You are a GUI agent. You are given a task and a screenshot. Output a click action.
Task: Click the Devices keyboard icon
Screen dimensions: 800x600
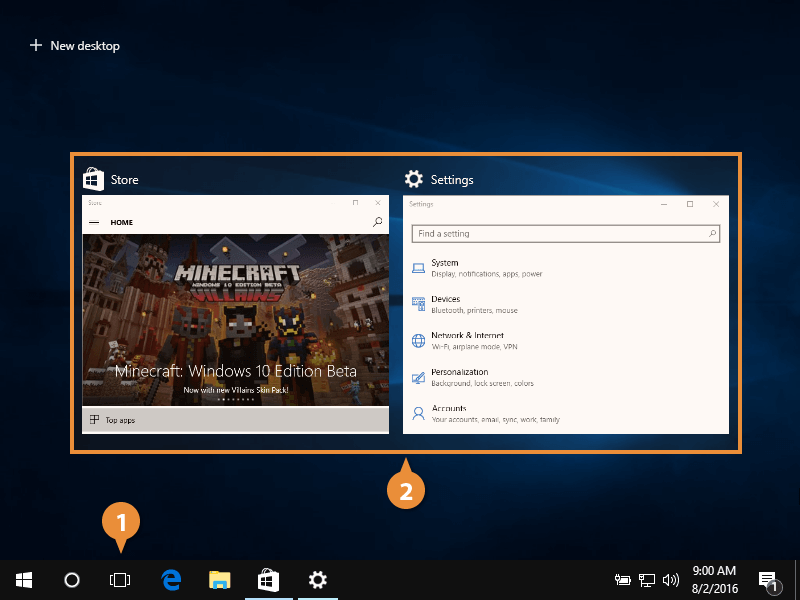click(x=418, y=304)
